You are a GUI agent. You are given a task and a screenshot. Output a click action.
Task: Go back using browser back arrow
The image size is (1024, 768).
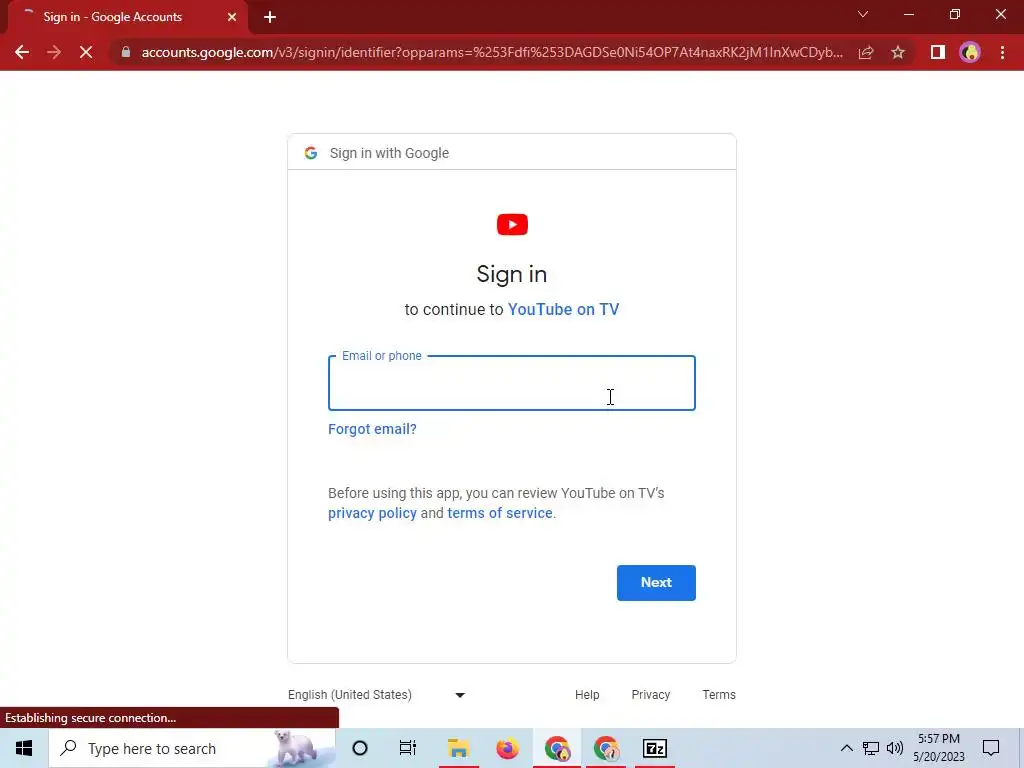point(22,52)
